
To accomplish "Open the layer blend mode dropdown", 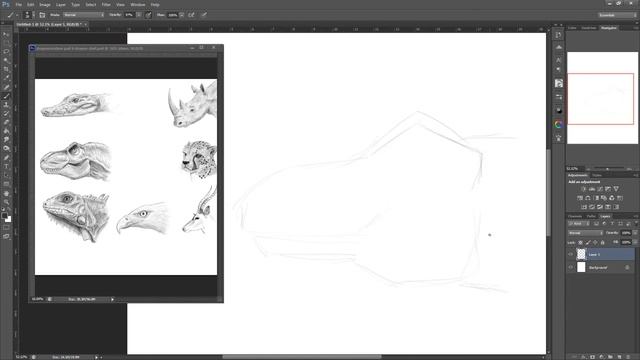I will (x=586, y=233).
